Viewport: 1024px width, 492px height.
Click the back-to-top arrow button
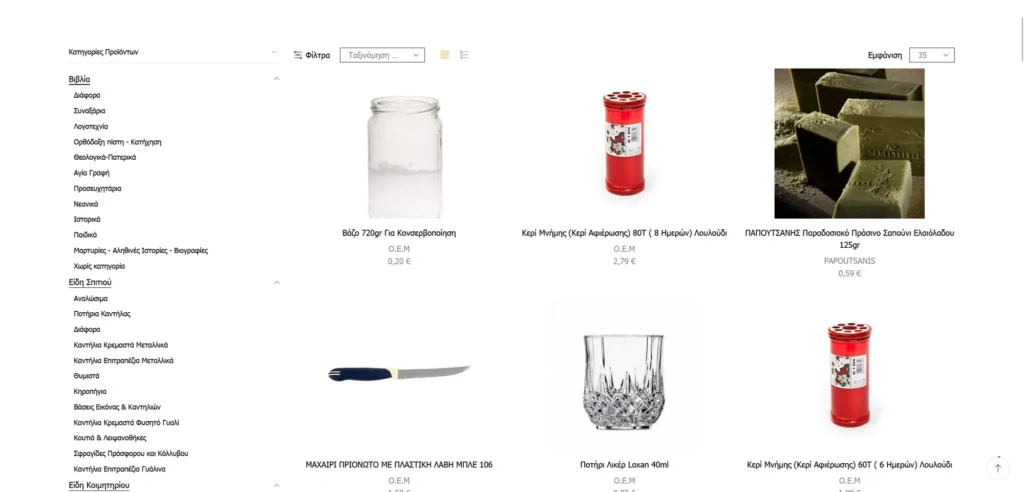997,468
